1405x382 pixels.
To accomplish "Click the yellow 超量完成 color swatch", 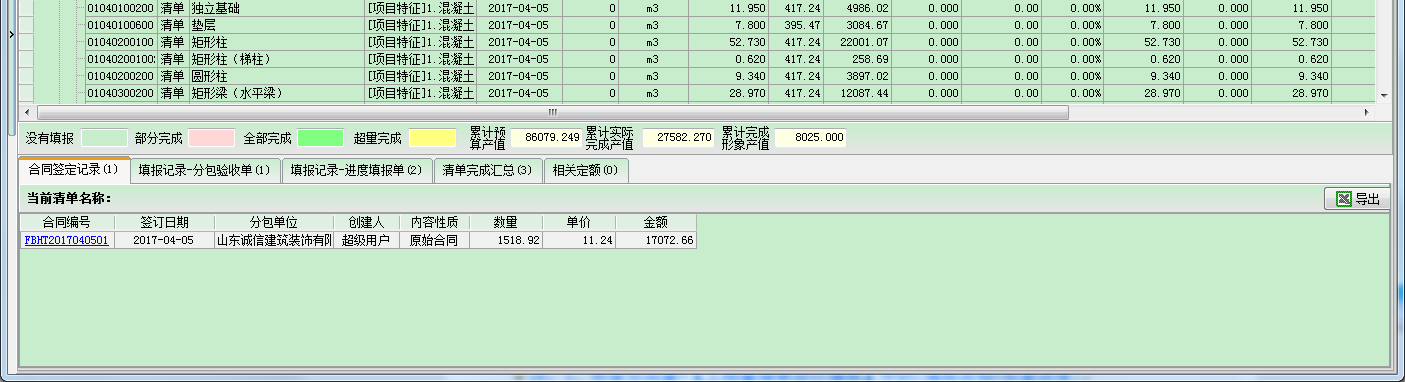I will pos(432,138).
